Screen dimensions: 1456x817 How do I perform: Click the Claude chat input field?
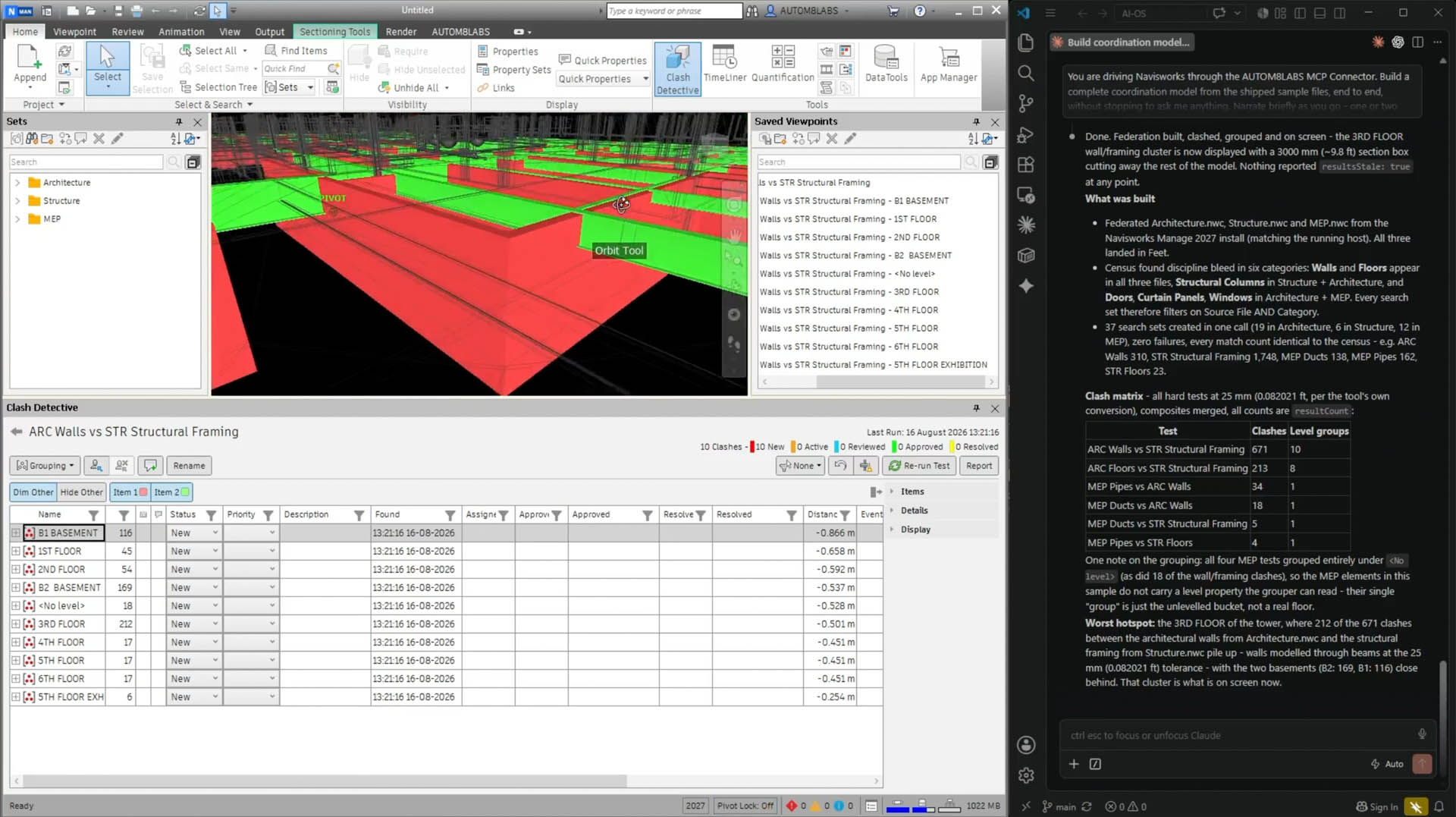1239,735
